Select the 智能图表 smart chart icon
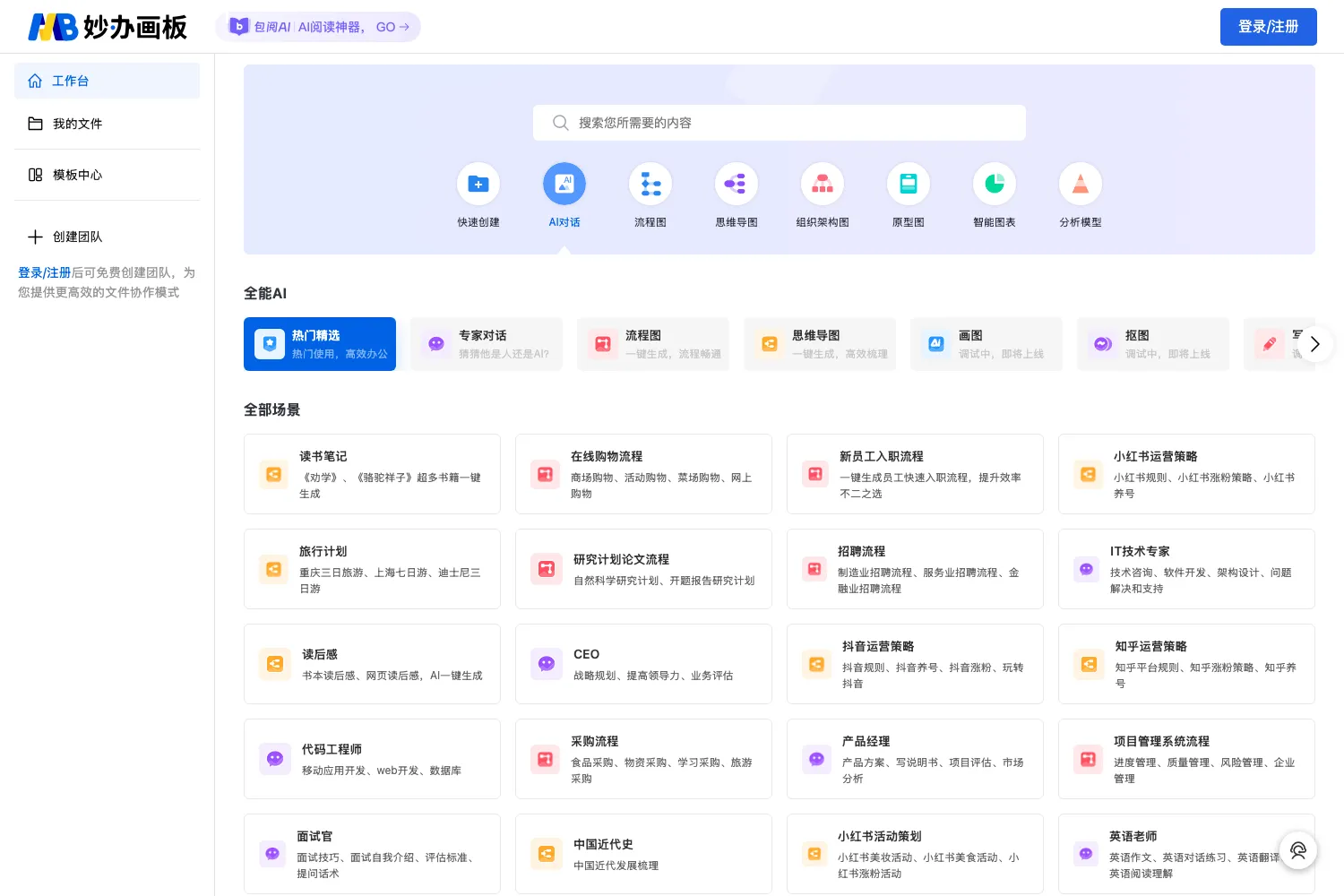This screenshot has width=1344, height=896. point(995,185)
